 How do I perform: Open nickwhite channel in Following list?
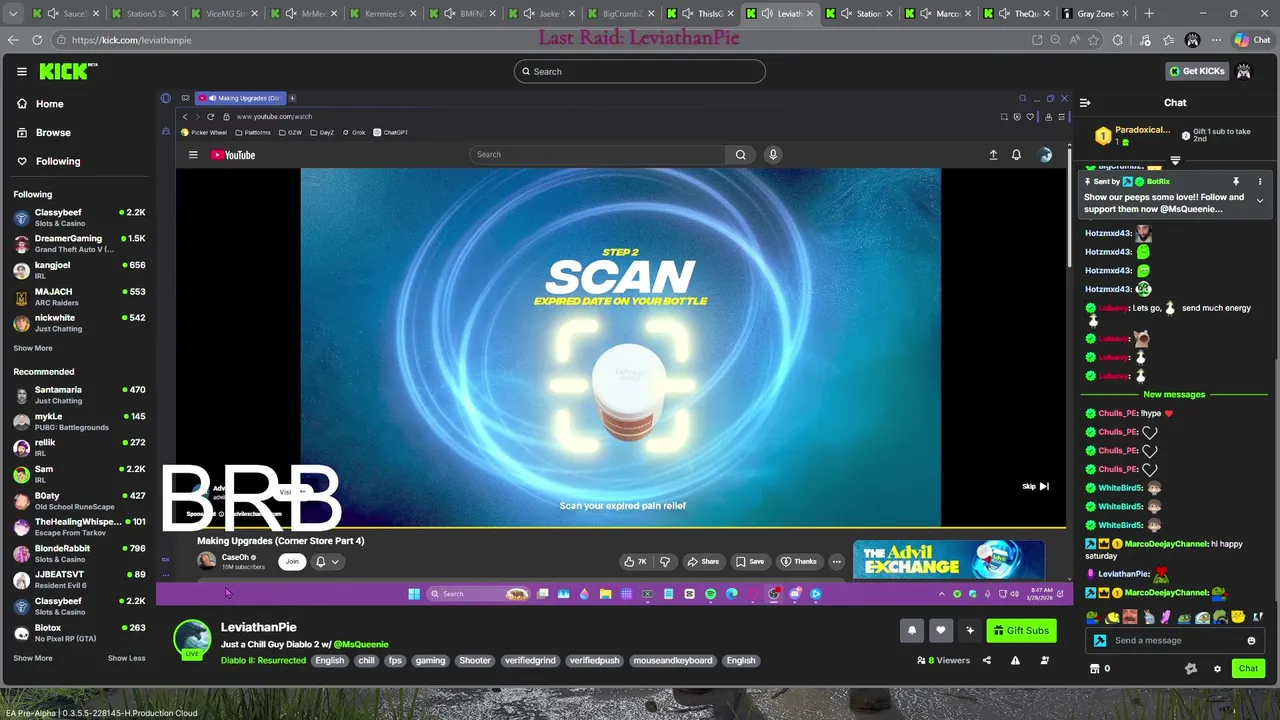pos(80,322)
